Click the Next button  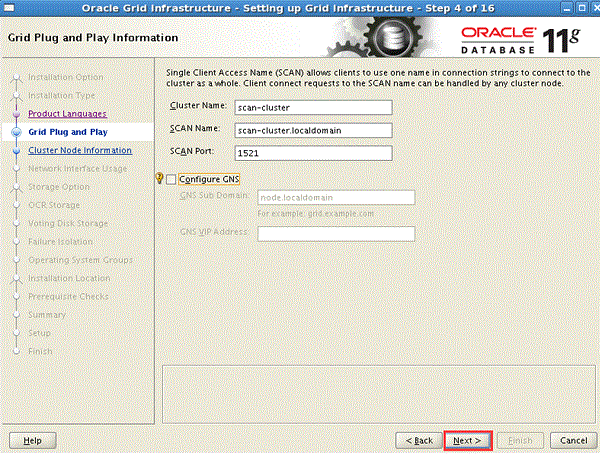pyautogui.click(x=468, y=441)
